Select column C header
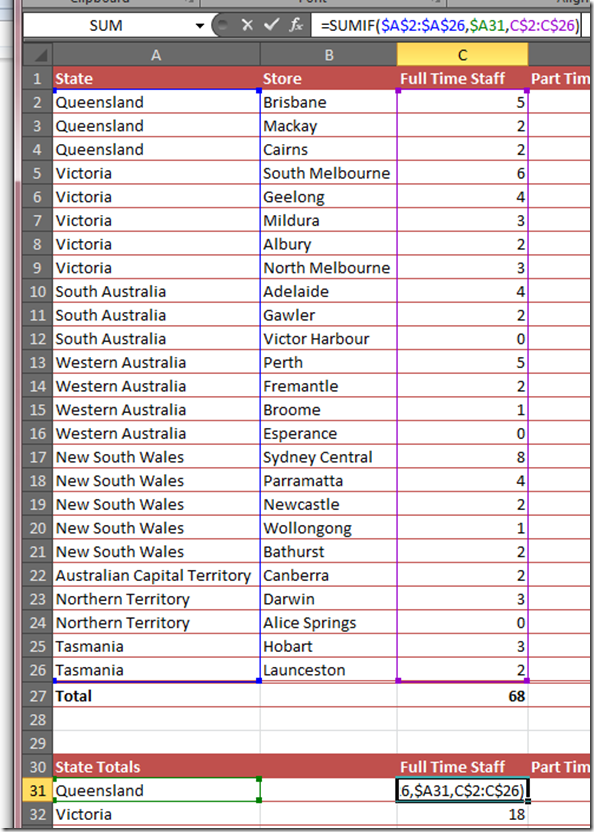The image size is (594, 832). pyautogui.click(x=462, y=55)
